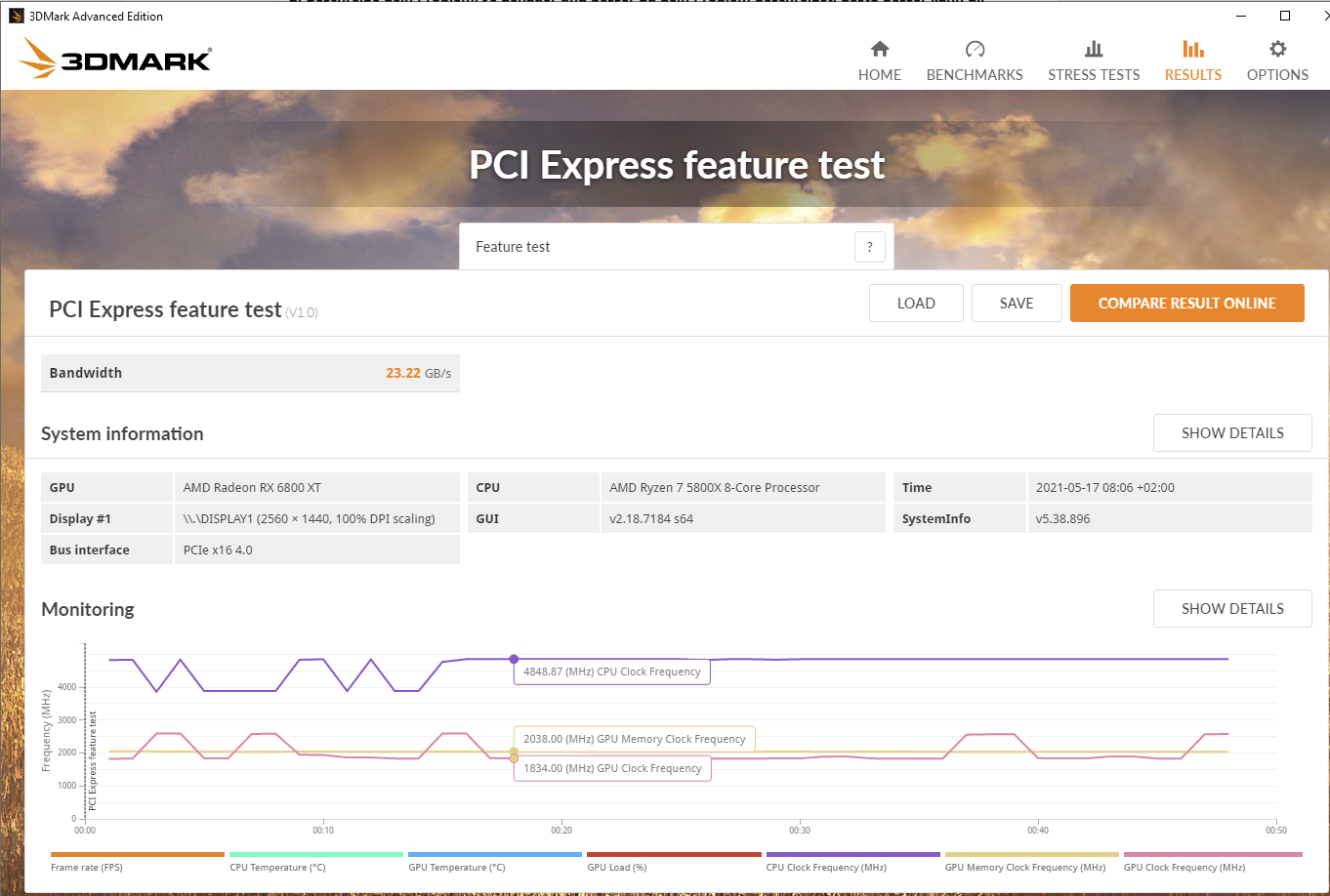Toggle GPU Temperature legend series
Screen dimensions: 1330x896
tap(495, 863)
